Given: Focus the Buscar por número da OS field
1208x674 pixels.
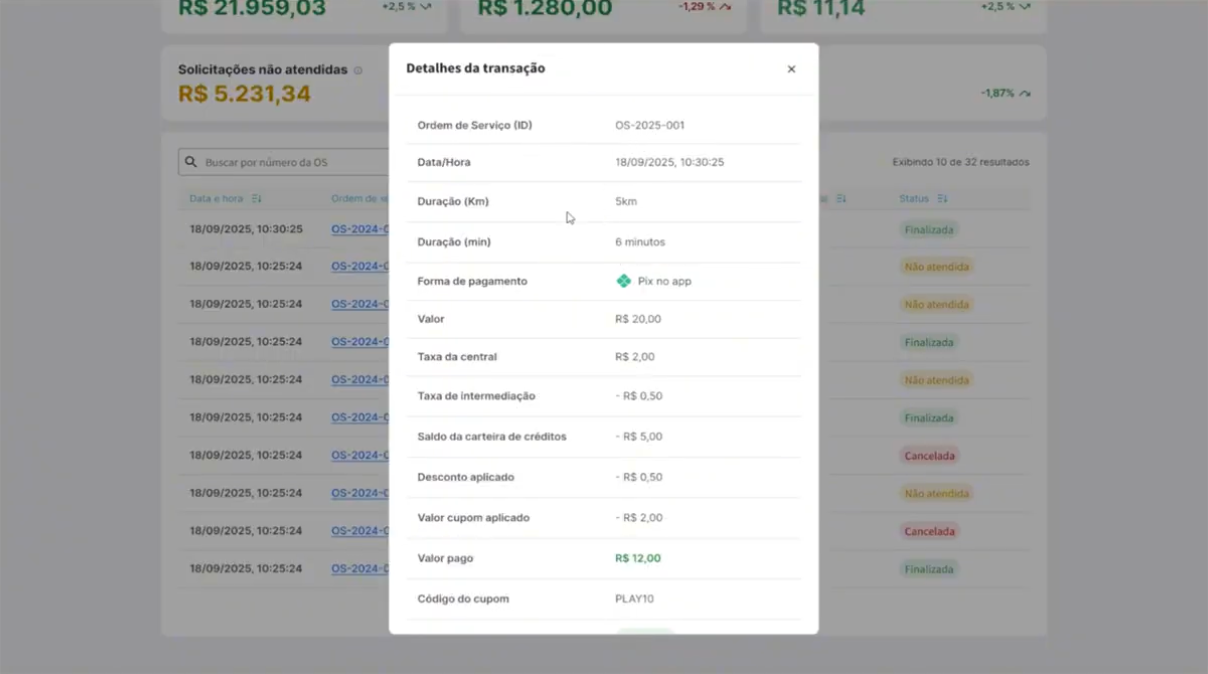Looking at the screenshot, I should [x=290, y=162].
